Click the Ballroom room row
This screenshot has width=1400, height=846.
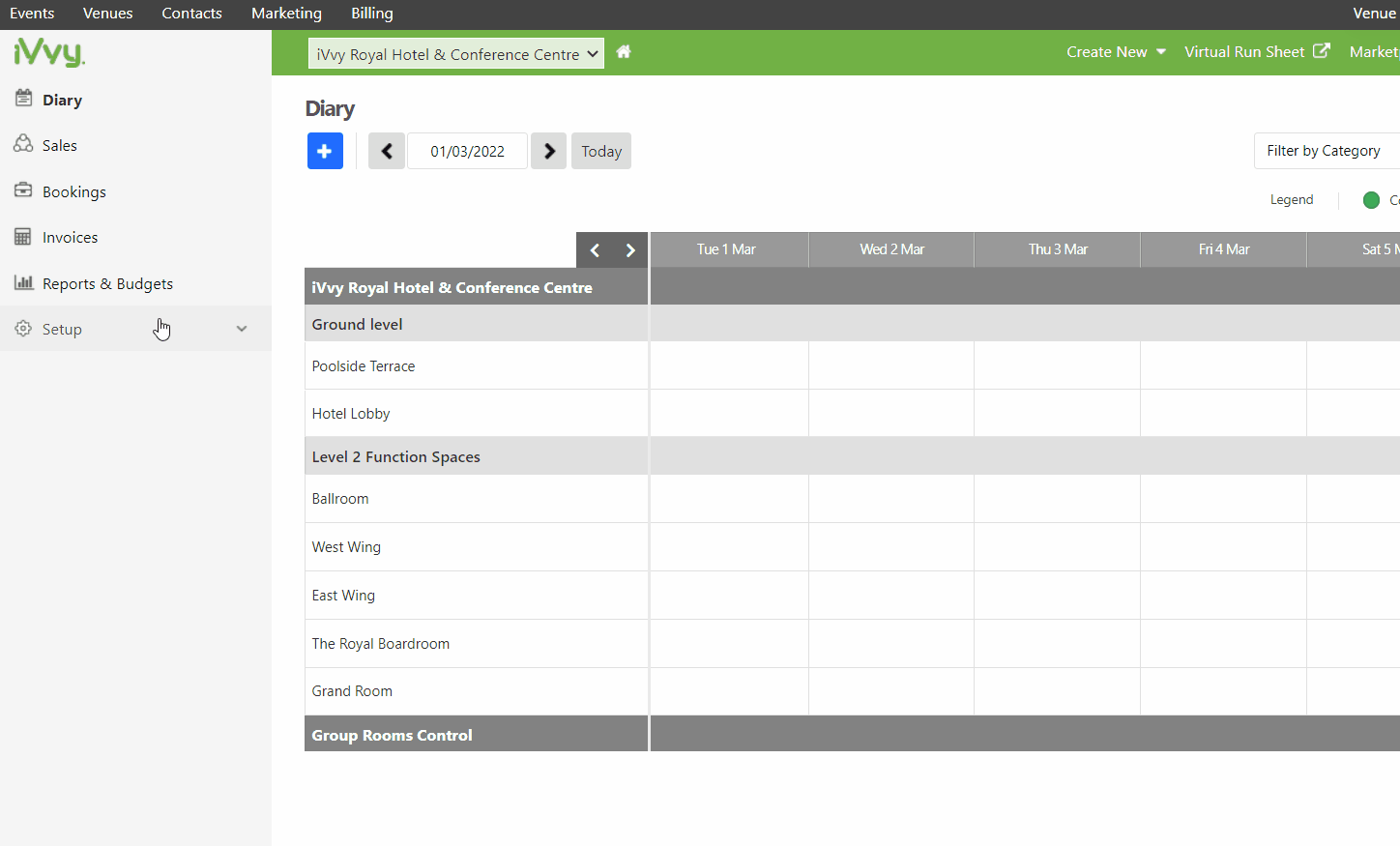[x=477, y=499]
